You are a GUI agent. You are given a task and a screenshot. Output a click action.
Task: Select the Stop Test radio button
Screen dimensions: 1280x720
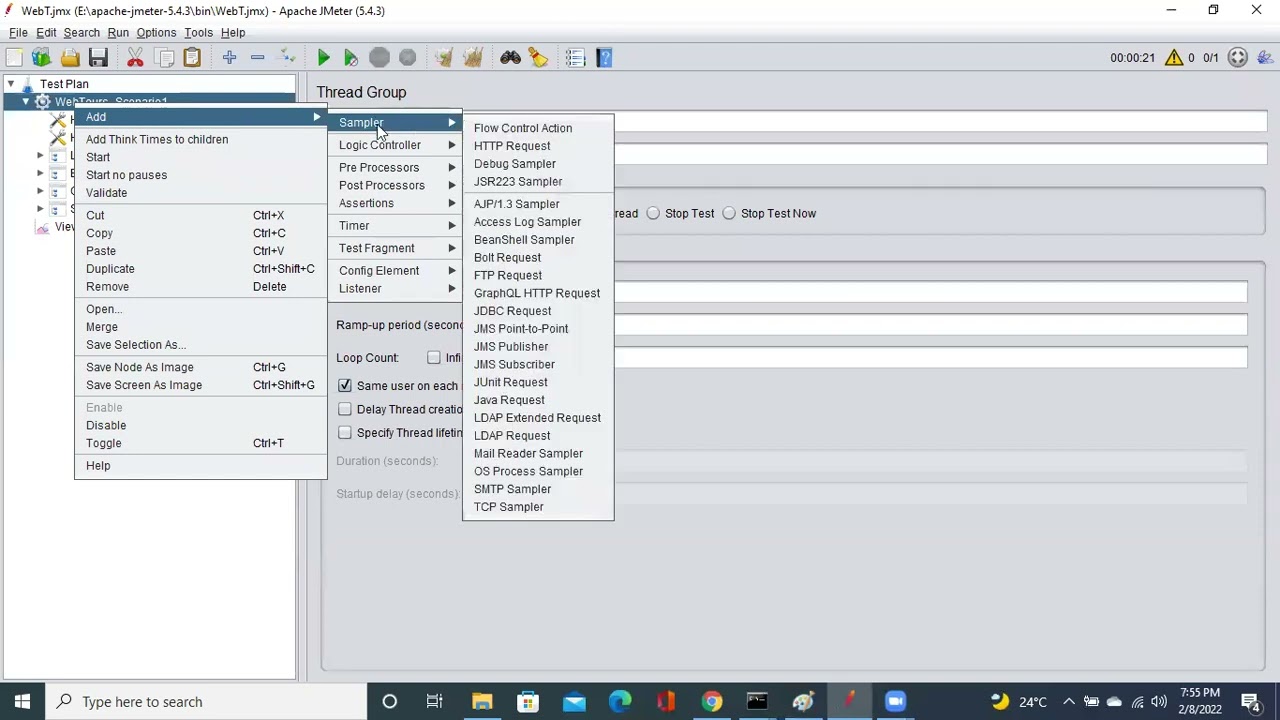653,213
